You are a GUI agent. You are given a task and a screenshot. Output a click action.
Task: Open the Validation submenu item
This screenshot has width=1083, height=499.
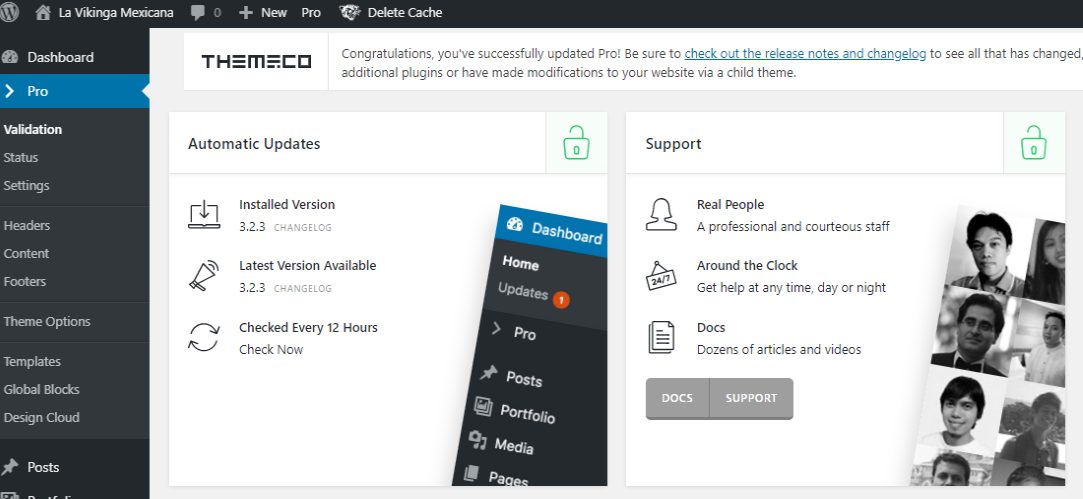tap(32, 129)
